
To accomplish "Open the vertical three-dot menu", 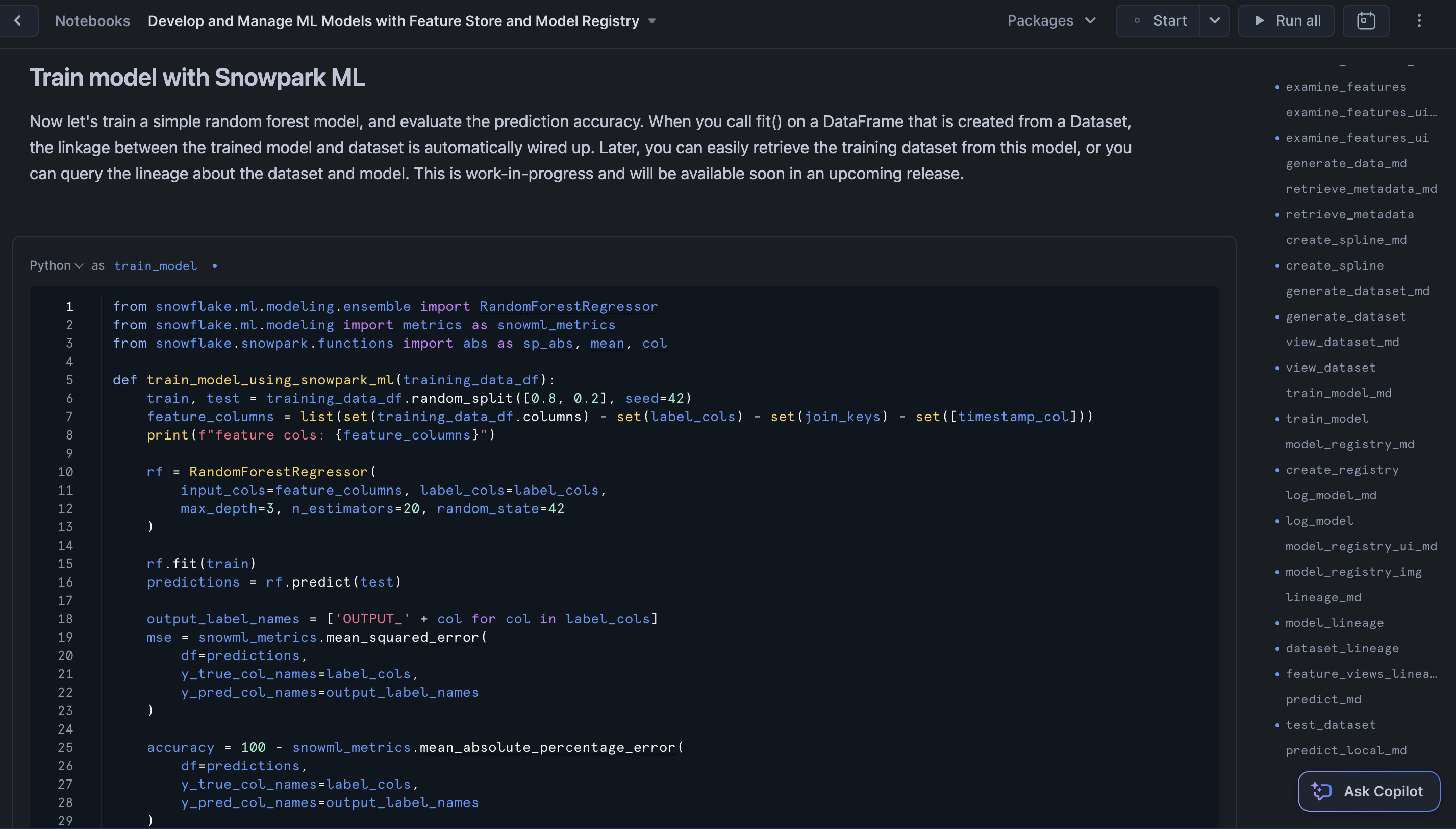I will click(x=1418, y=21).
